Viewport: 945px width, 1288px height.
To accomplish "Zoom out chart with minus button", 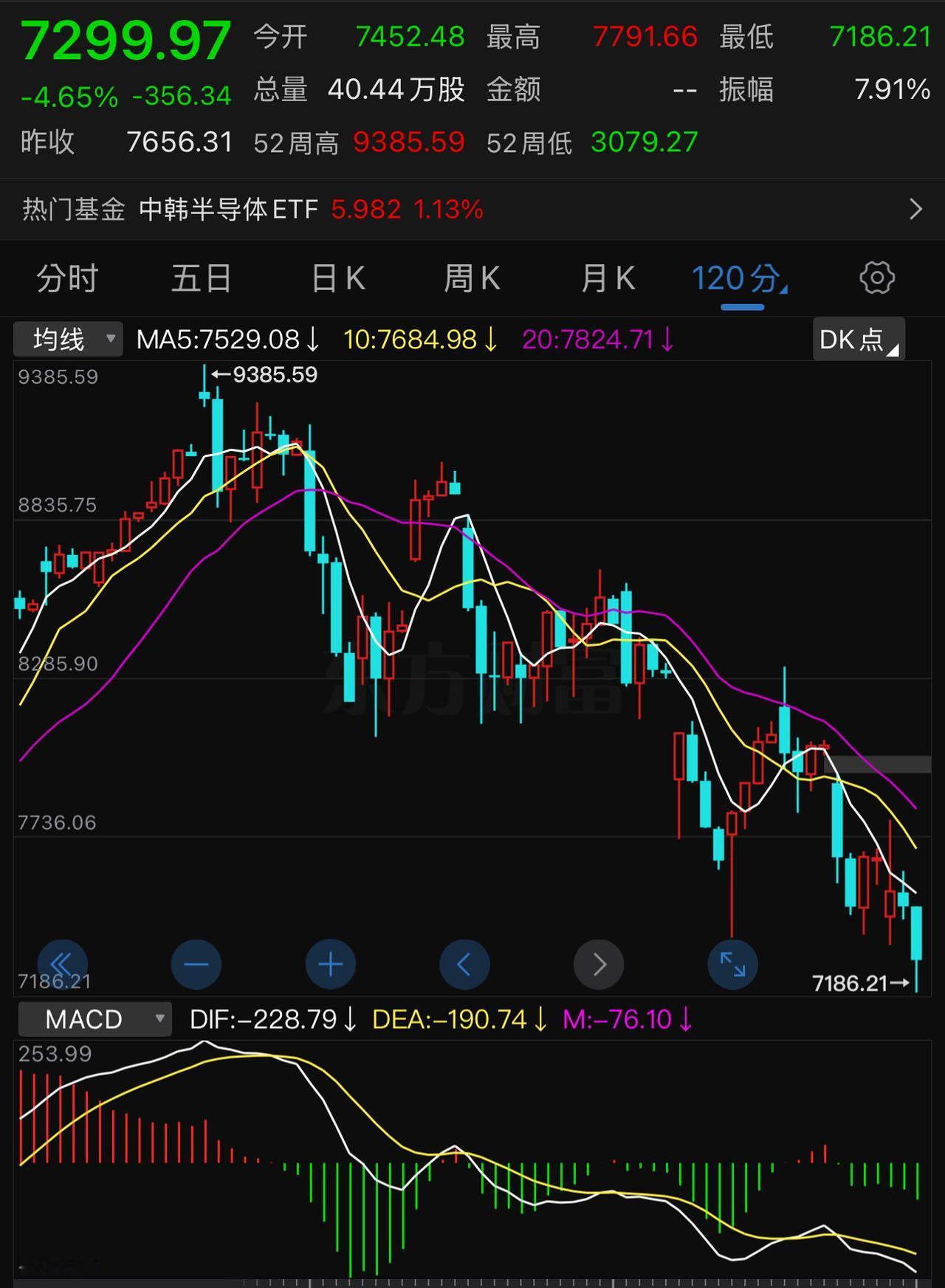I will point(196,964).
